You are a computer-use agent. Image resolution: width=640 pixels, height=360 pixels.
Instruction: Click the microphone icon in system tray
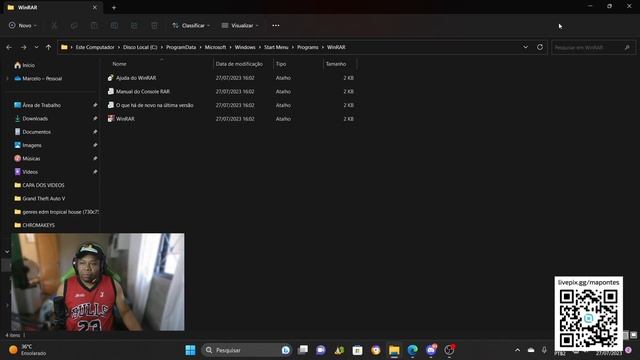coord(544,350)
